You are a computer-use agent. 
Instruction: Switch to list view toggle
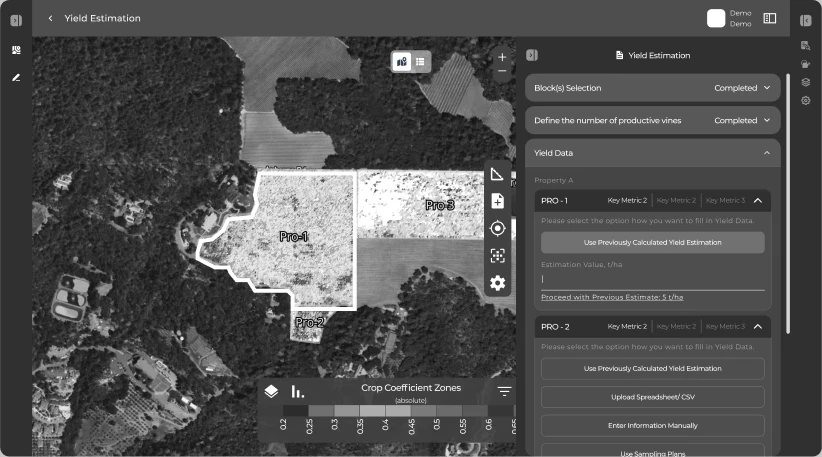point(420,62)
